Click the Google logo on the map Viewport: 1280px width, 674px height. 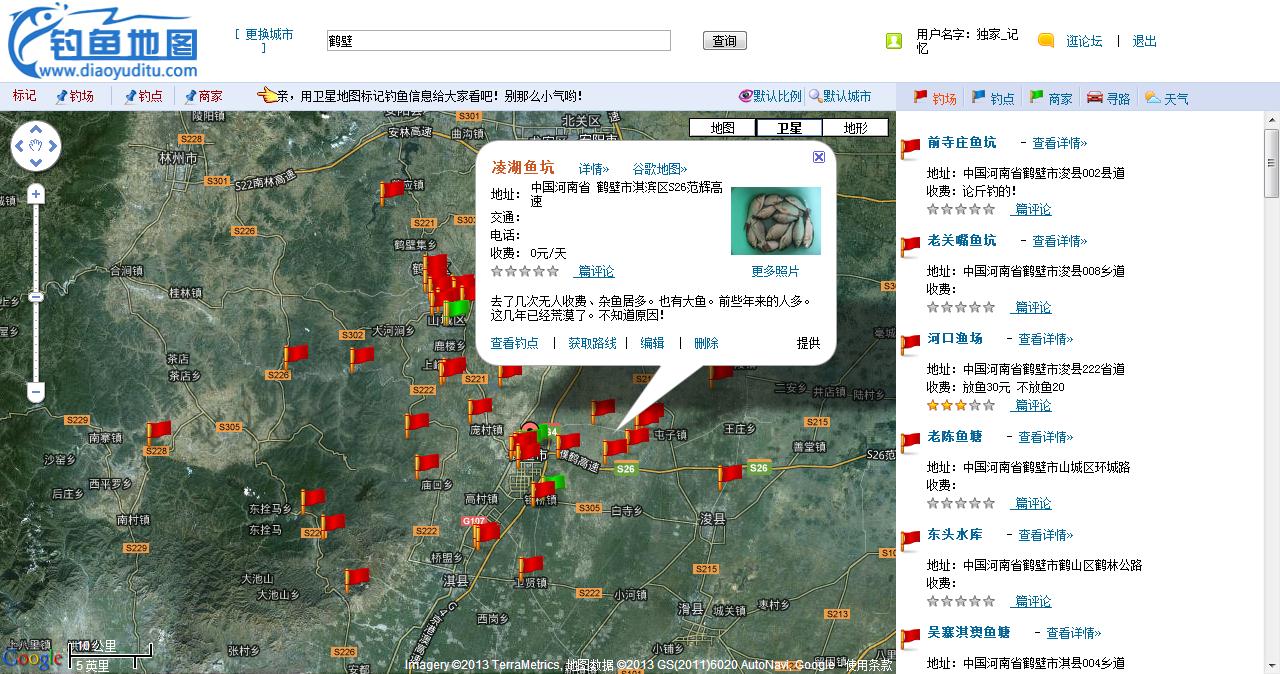(x=32, y=659)
